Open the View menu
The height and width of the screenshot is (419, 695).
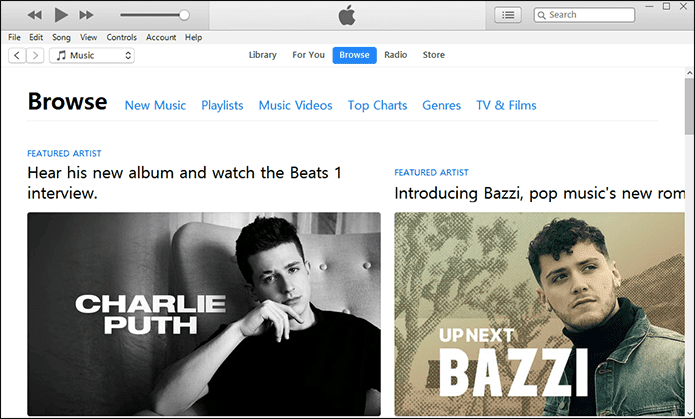88,37
